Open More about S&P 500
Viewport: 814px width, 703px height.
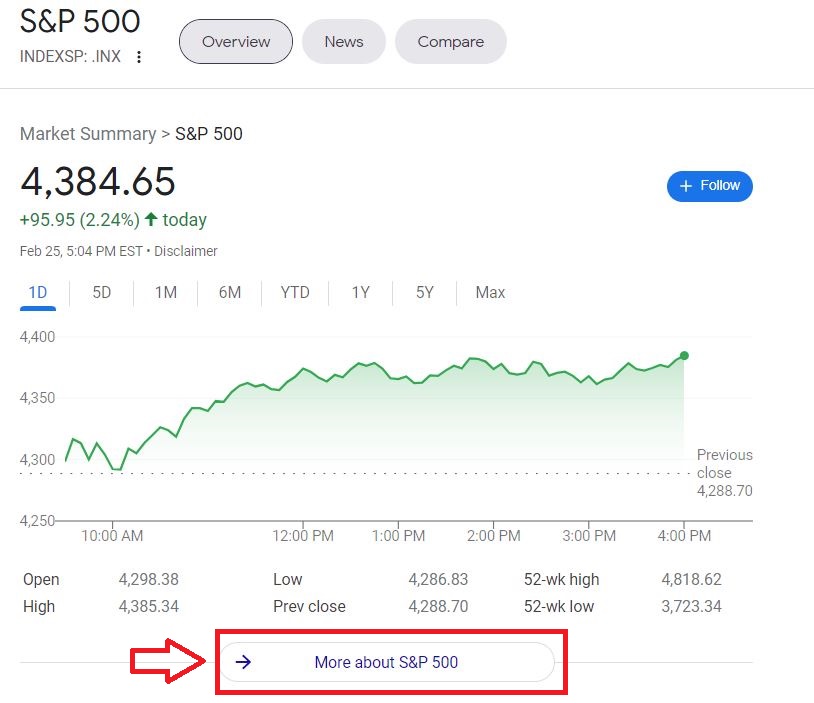[x=388, y=662]
